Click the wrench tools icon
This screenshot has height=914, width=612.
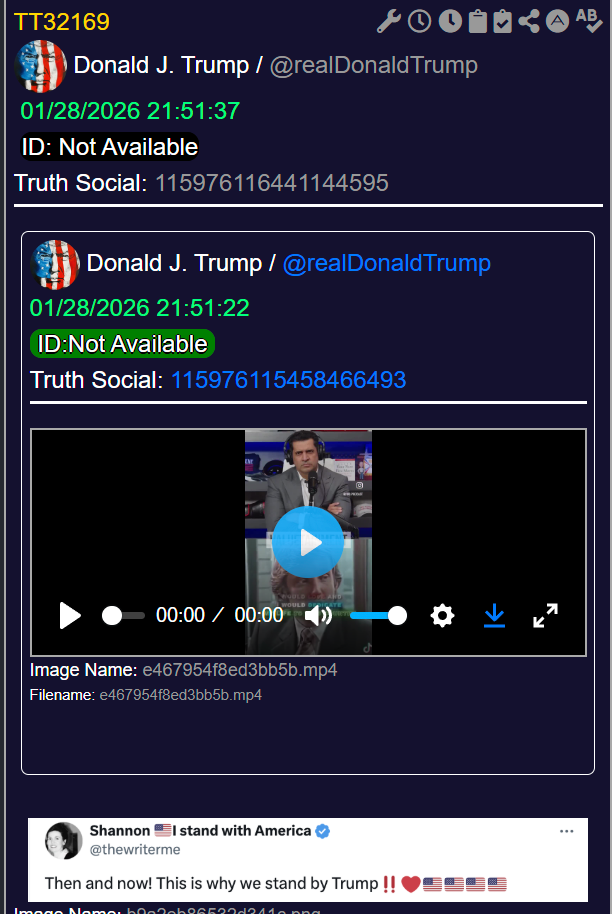(391, 21)
